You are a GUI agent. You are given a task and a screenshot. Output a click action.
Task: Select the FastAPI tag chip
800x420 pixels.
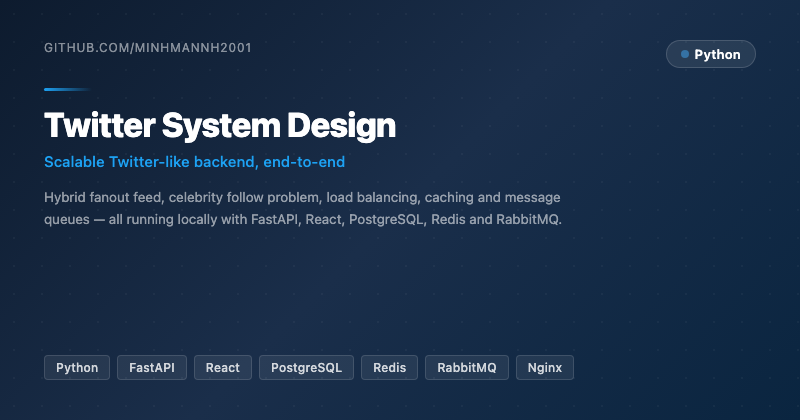click(x=152, y=367)
